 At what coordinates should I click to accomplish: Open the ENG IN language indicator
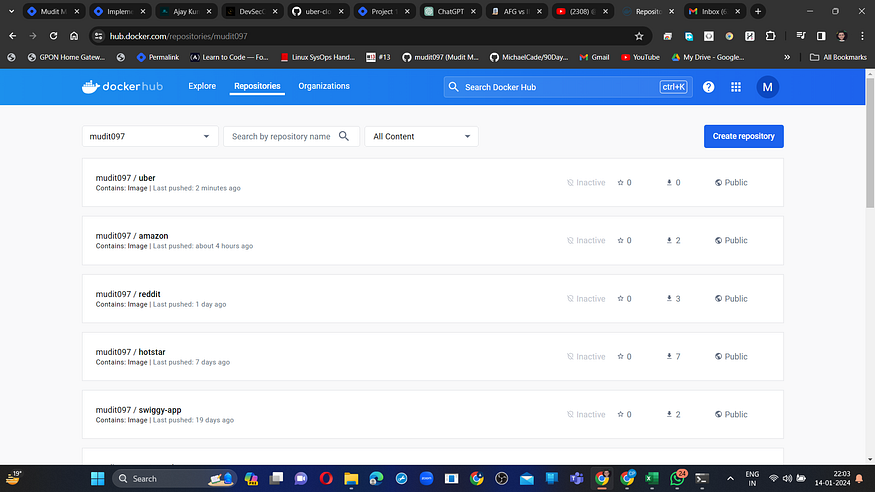coord(752,479)
